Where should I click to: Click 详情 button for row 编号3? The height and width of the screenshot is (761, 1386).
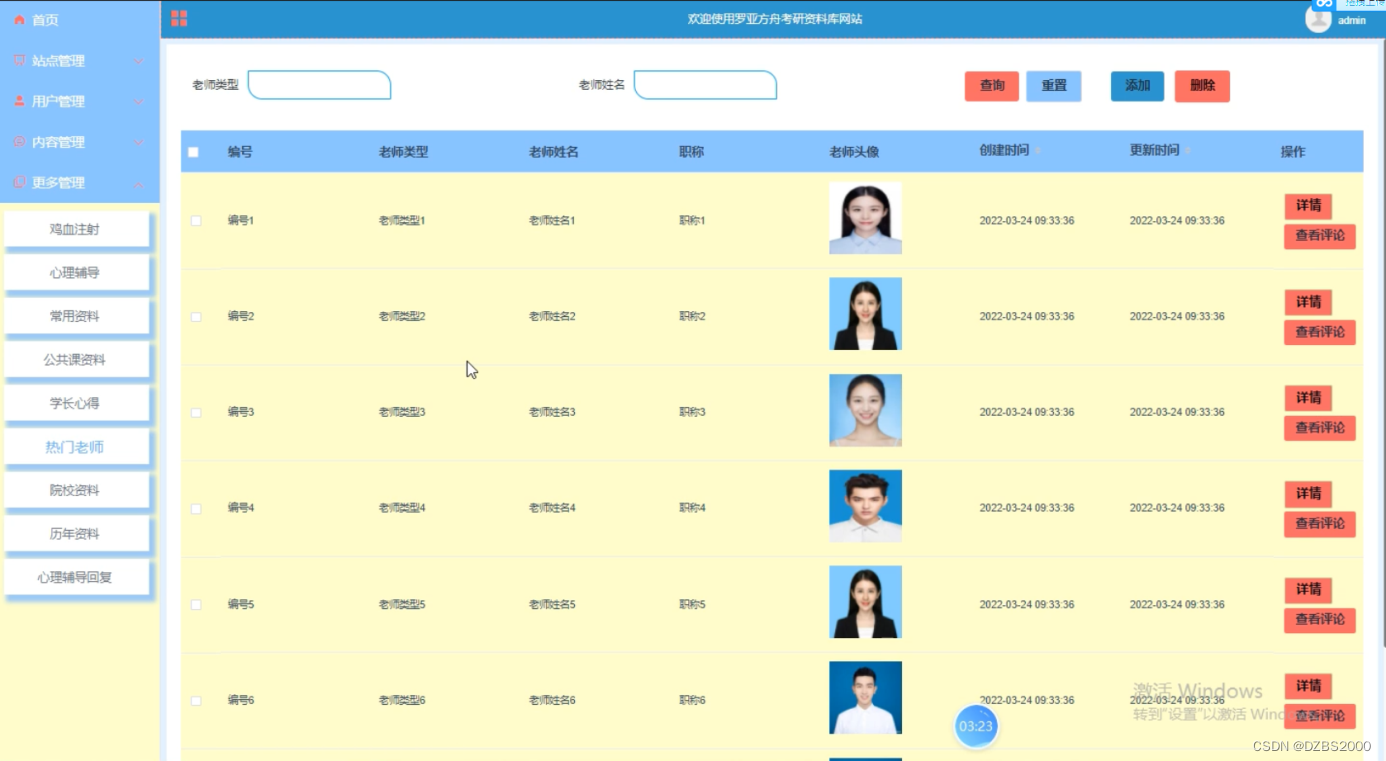(x=1308, y=398)
